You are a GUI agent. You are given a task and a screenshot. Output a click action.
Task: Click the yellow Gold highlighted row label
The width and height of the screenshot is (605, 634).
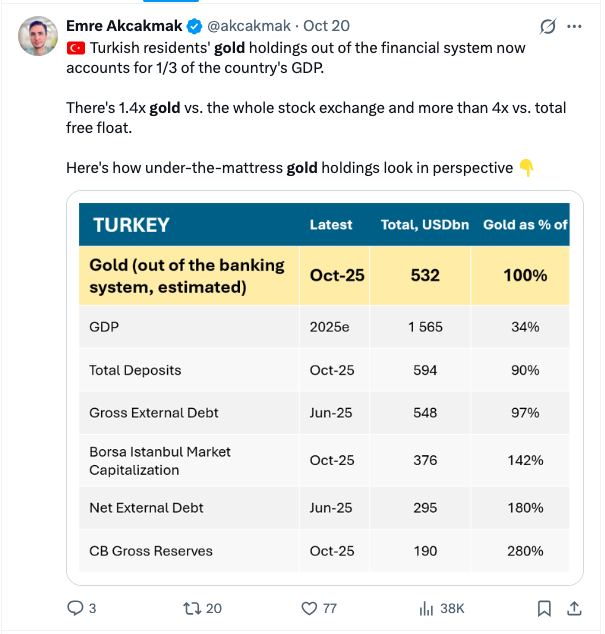pyautogui.click(x=187, y=275)
